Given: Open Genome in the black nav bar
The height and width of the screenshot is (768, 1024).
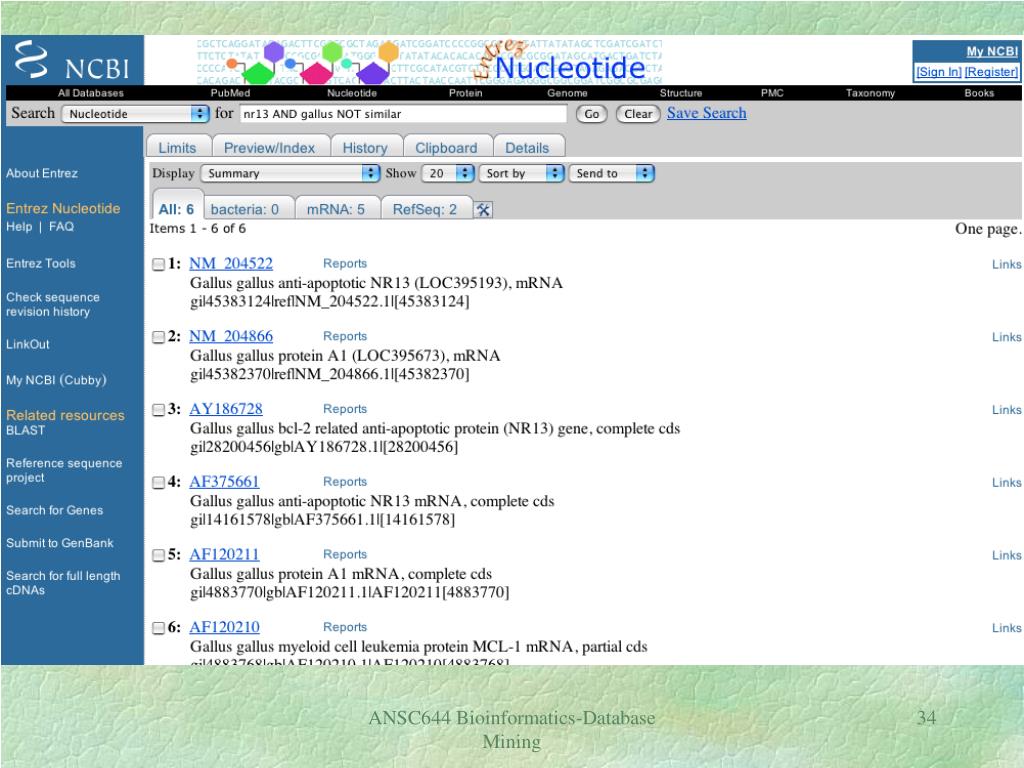Looking at the screenshot, I should point(568,93).
